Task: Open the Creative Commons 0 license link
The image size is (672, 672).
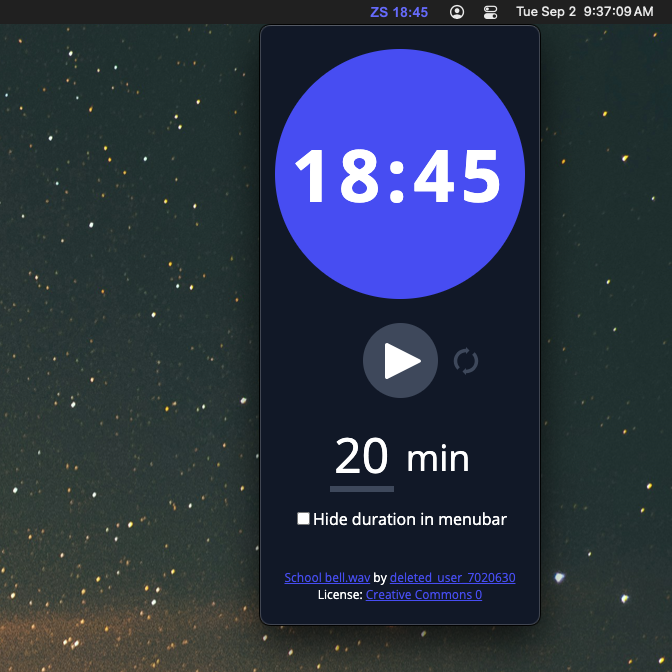Action: point(424,594)
